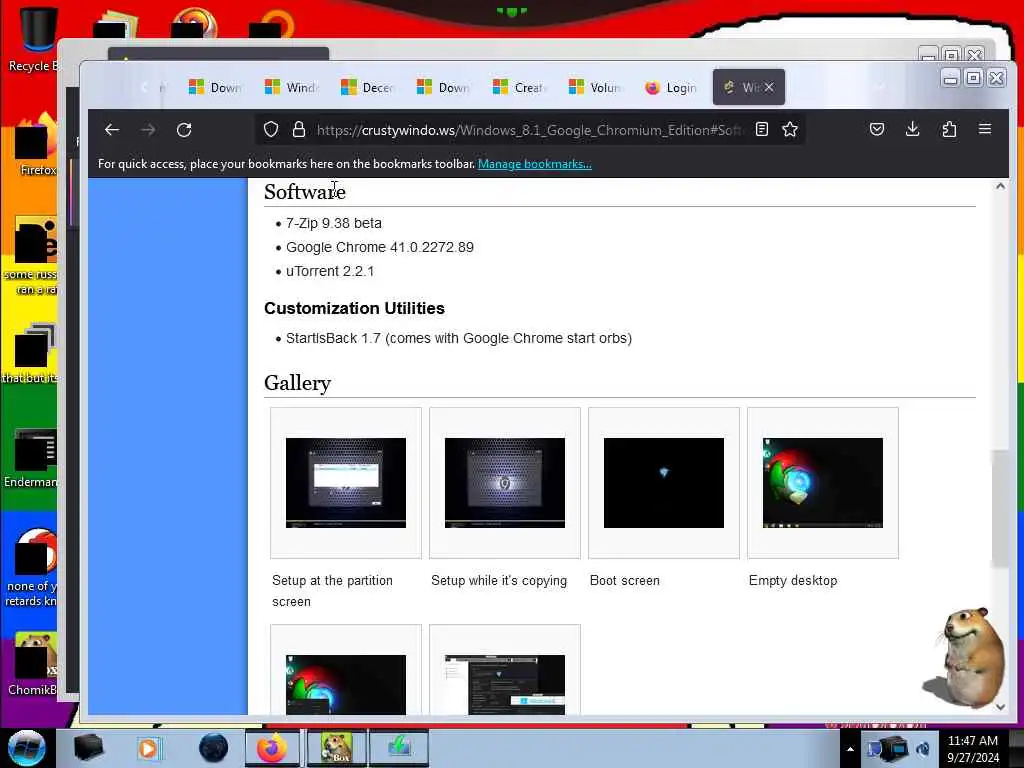Image resolution: width=1024 pixels, height=768 pixels.
Task: Click the vertical scrollbar thumb
Action: tap(1000, 508)
